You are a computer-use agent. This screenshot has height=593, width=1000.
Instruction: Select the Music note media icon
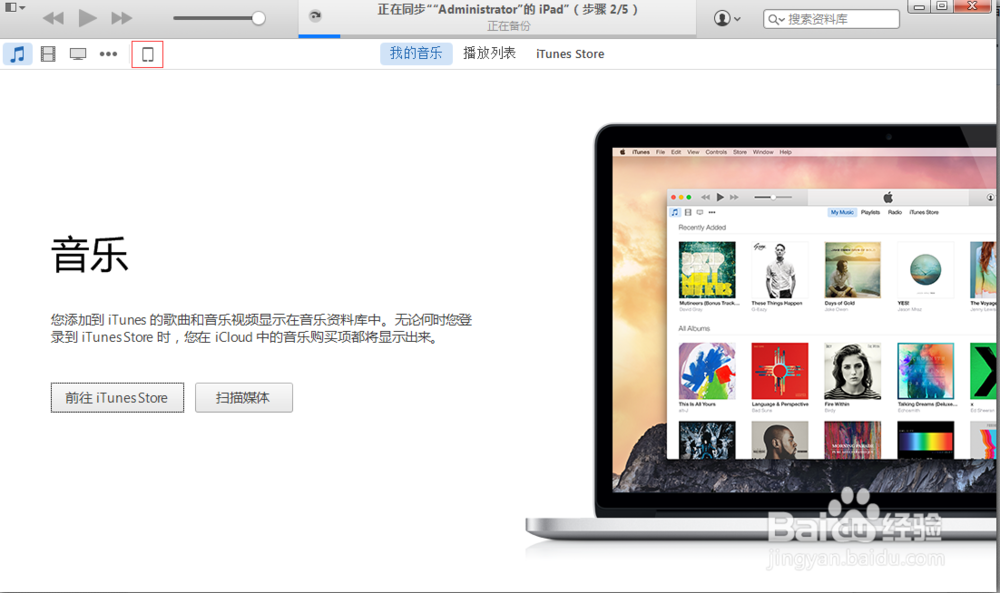(x=17, y=54)
